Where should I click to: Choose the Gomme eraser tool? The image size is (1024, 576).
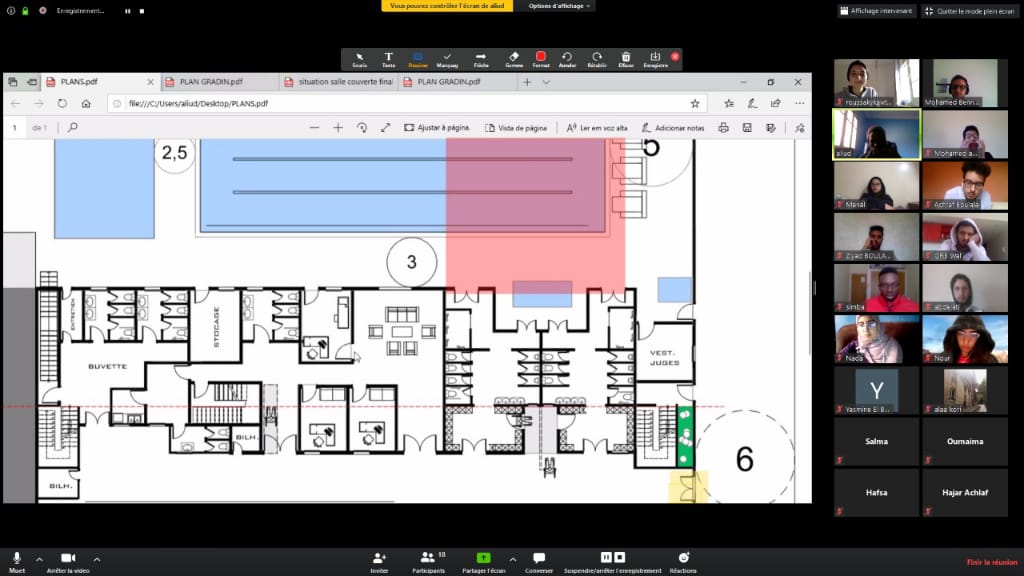coord(513,59)
